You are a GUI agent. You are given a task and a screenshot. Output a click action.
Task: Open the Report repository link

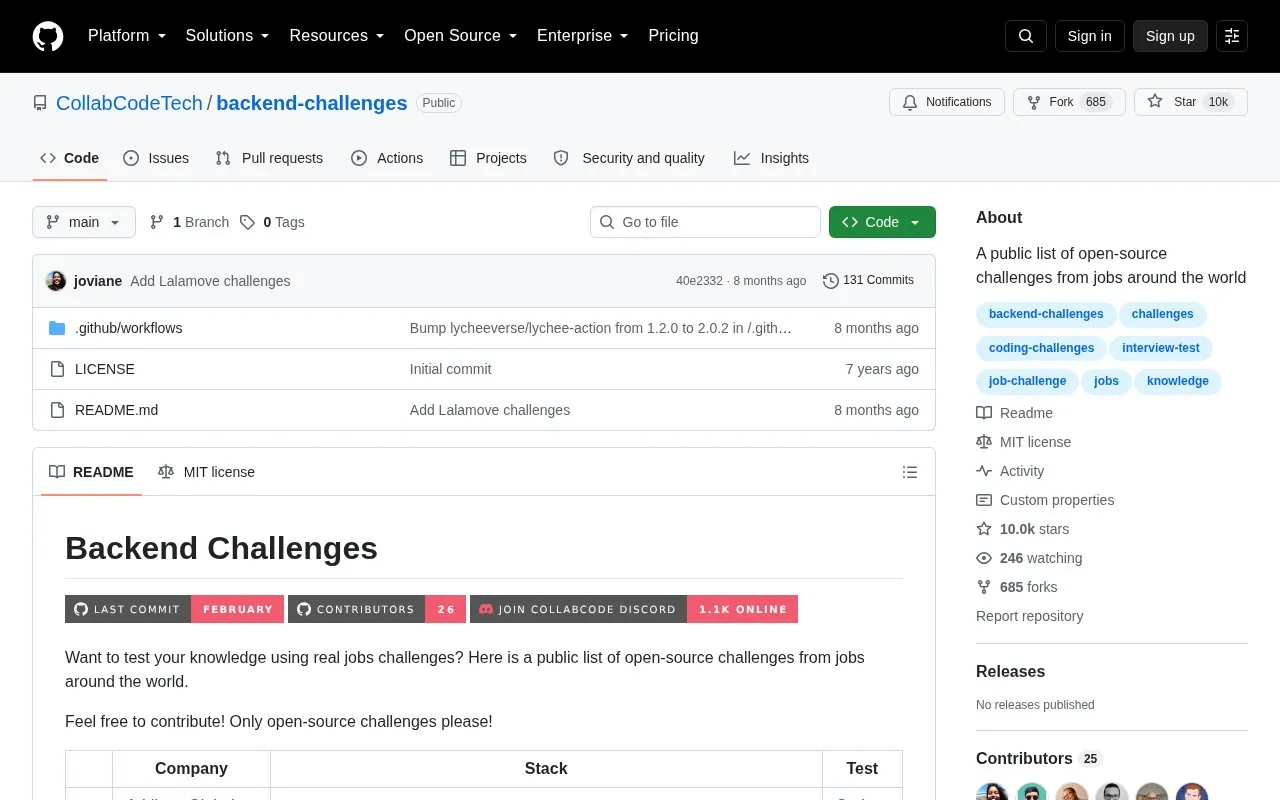1029,616
